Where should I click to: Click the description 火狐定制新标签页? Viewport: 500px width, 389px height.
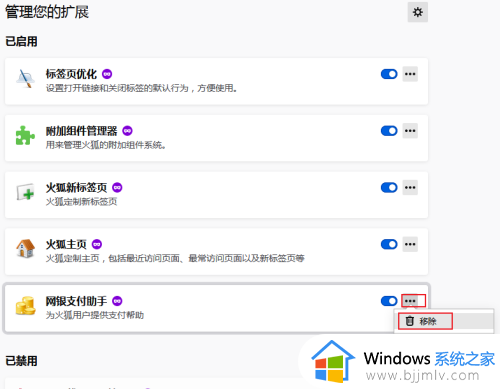(81, 202)
